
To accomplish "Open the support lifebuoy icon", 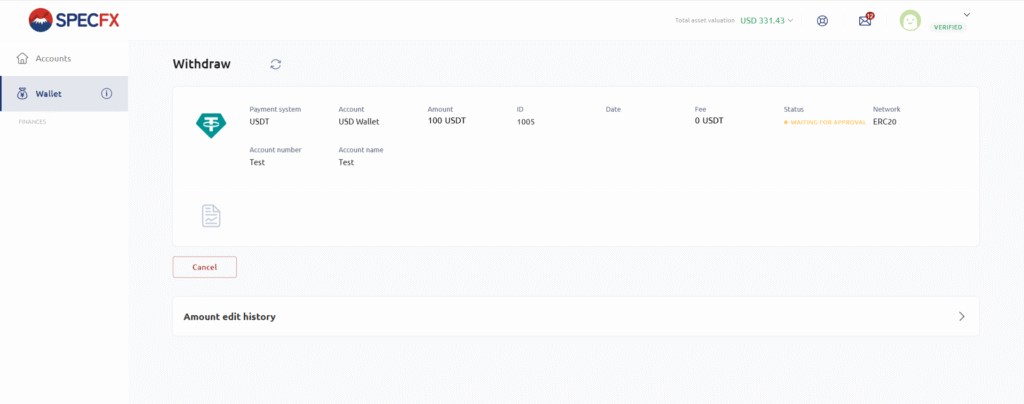I will (x=822, y=21).
